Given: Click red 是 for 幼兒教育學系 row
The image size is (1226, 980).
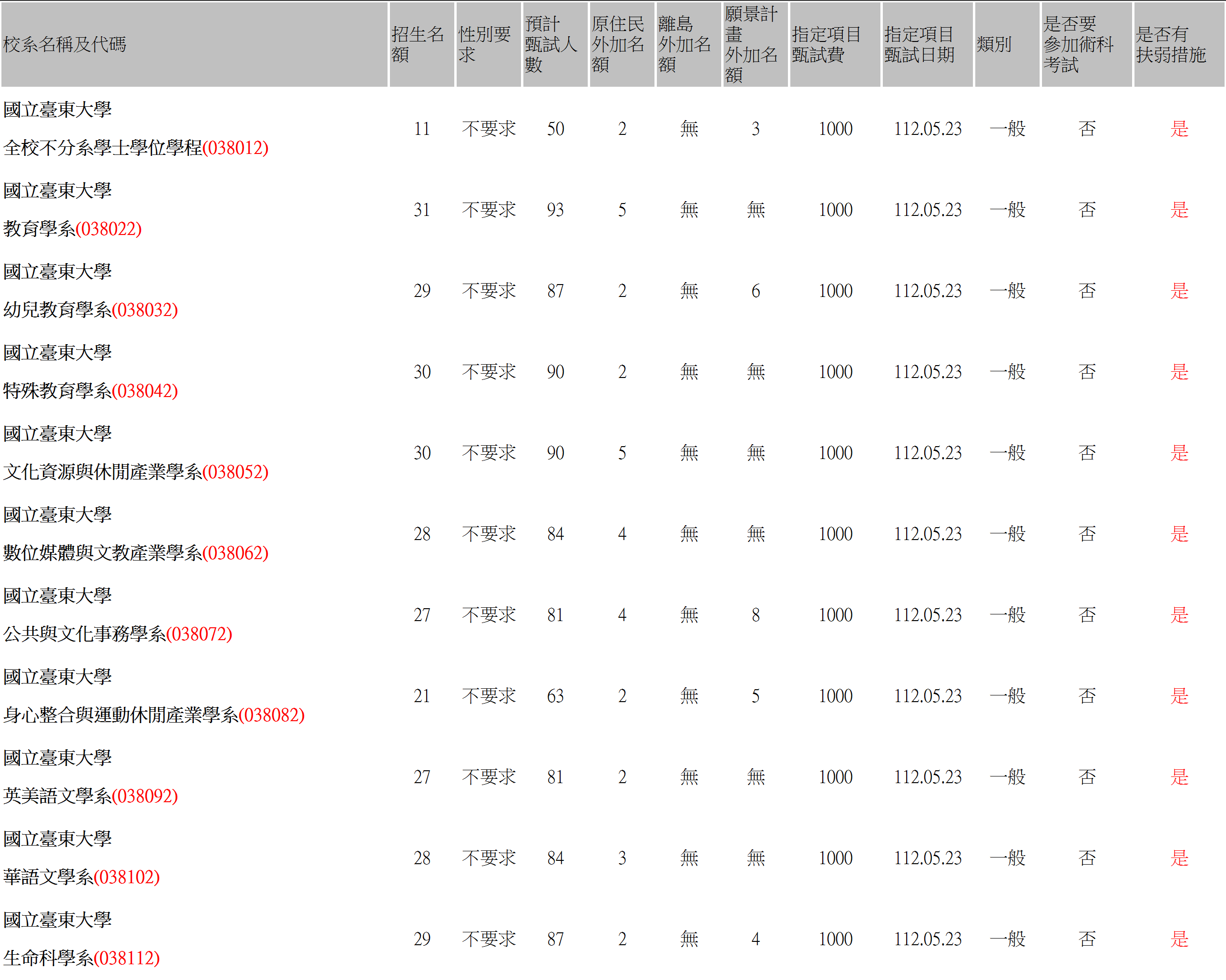Looking at the screenshot, I should click(x=1179, y=291).
